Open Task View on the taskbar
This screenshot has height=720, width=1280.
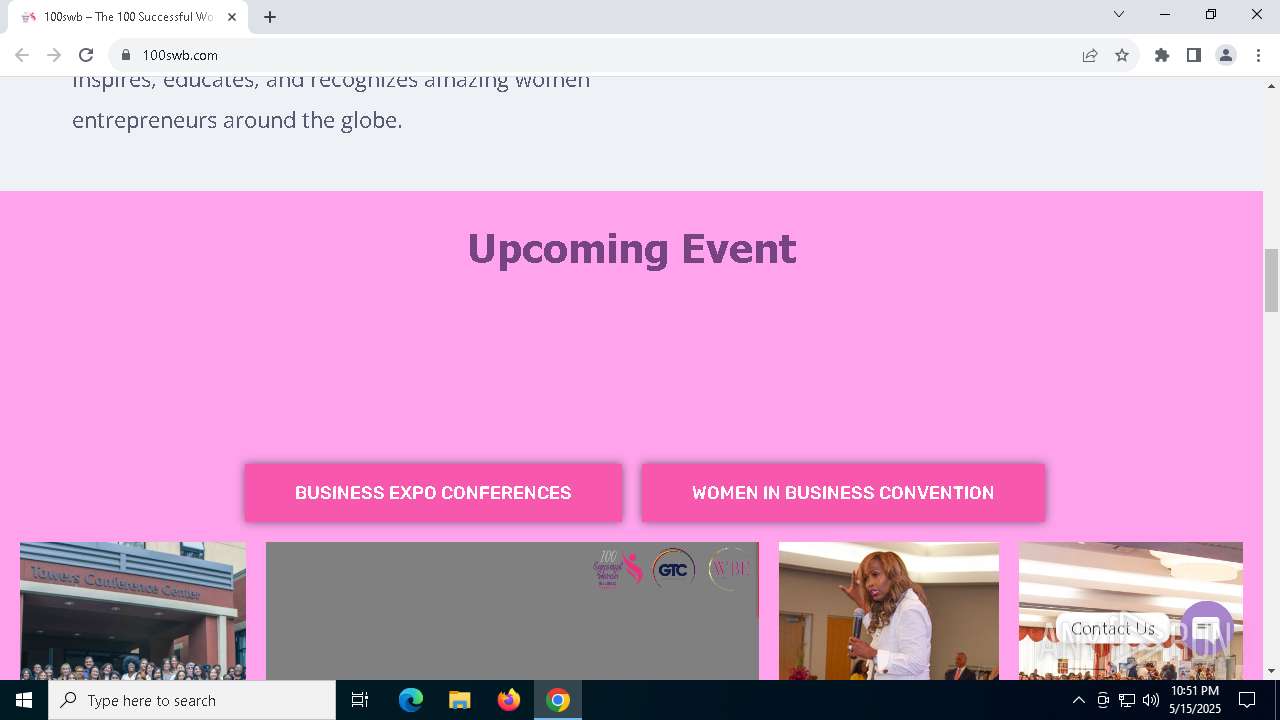coord(360,700)
